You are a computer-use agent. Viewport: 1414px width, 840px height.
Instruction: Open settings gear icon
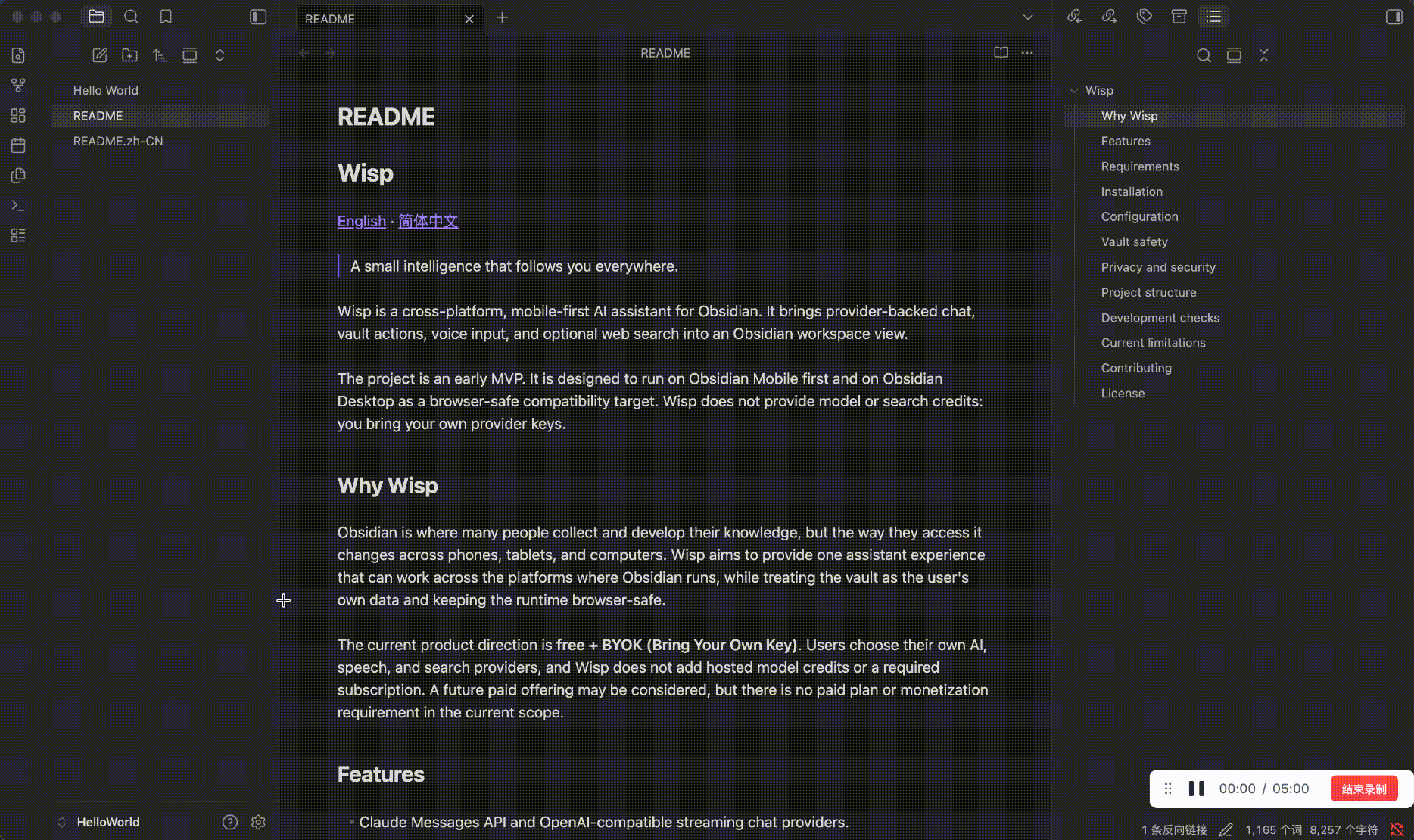[258, 822]
